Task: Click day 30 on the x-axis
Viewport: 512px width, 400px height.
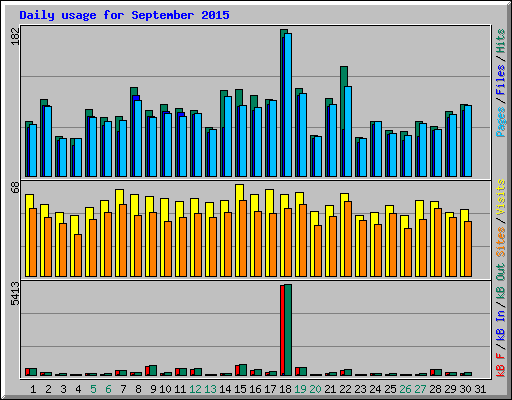Action: [x=465, y=389]
